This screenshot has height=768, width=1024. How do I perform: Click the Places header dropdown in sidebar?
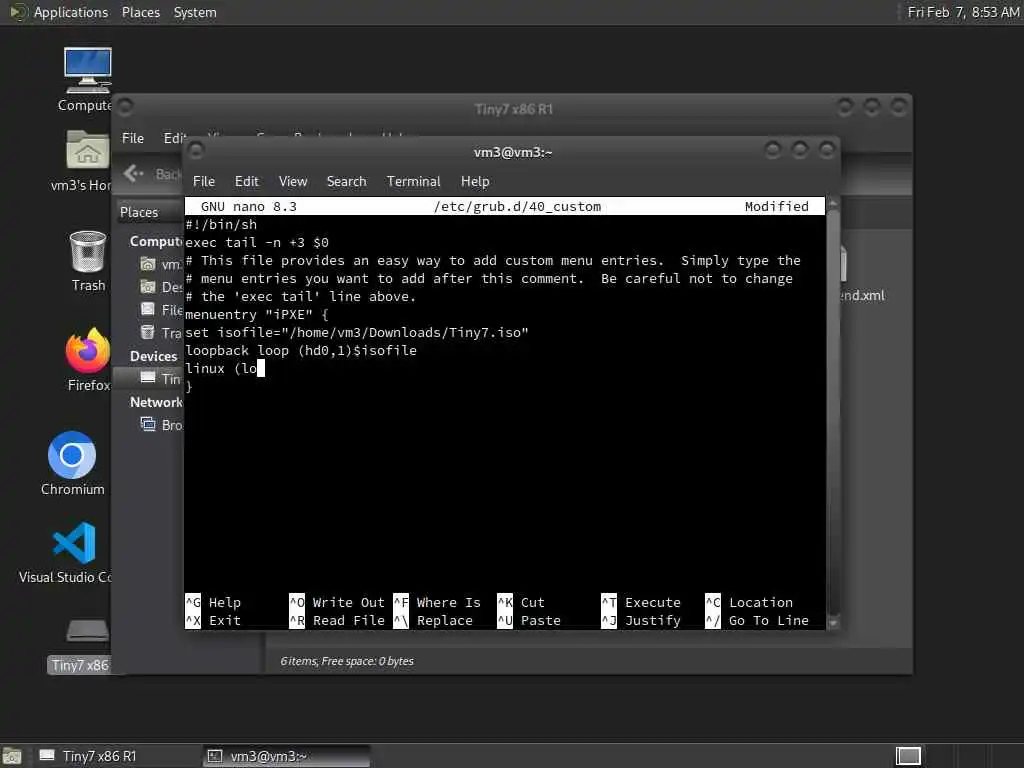pyautogui.click(x=150, y=212)
